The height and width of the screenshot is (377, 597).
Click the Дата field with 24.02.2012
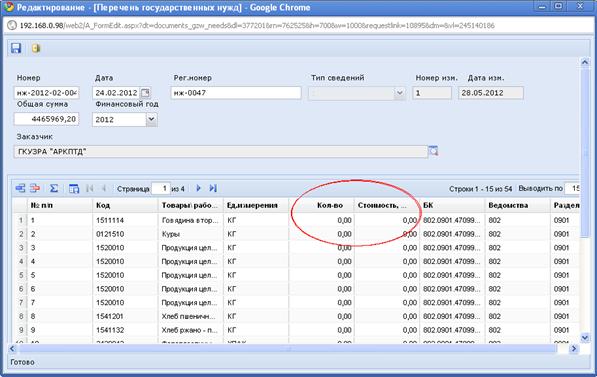point(117,93)
